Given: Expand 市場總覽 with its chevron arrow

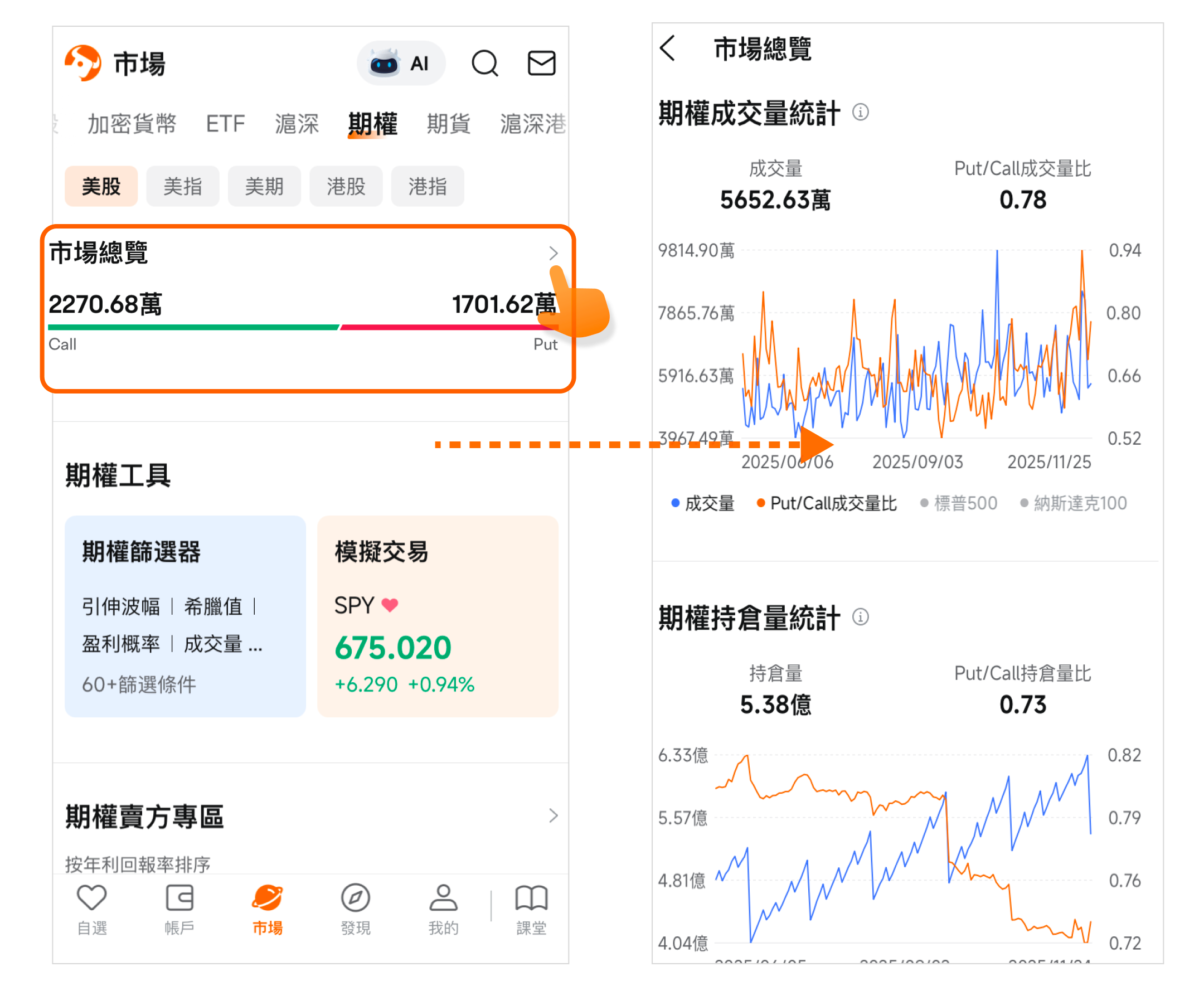Looking at the screenshot, I should 552,253.
